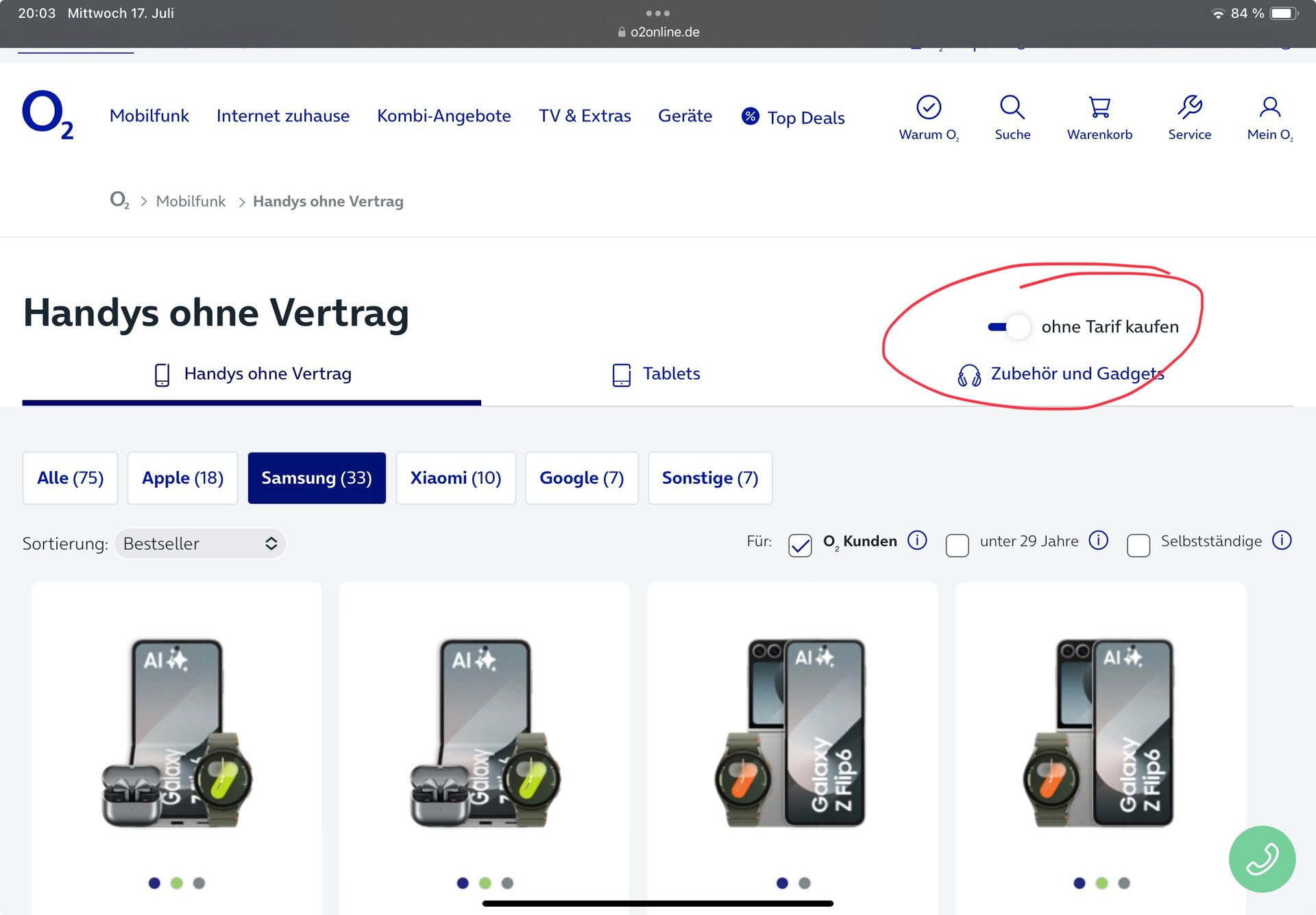Open the Mein O2 profile icon
The width and height of the screenshot is (1316, 915).
point(1270,108)
